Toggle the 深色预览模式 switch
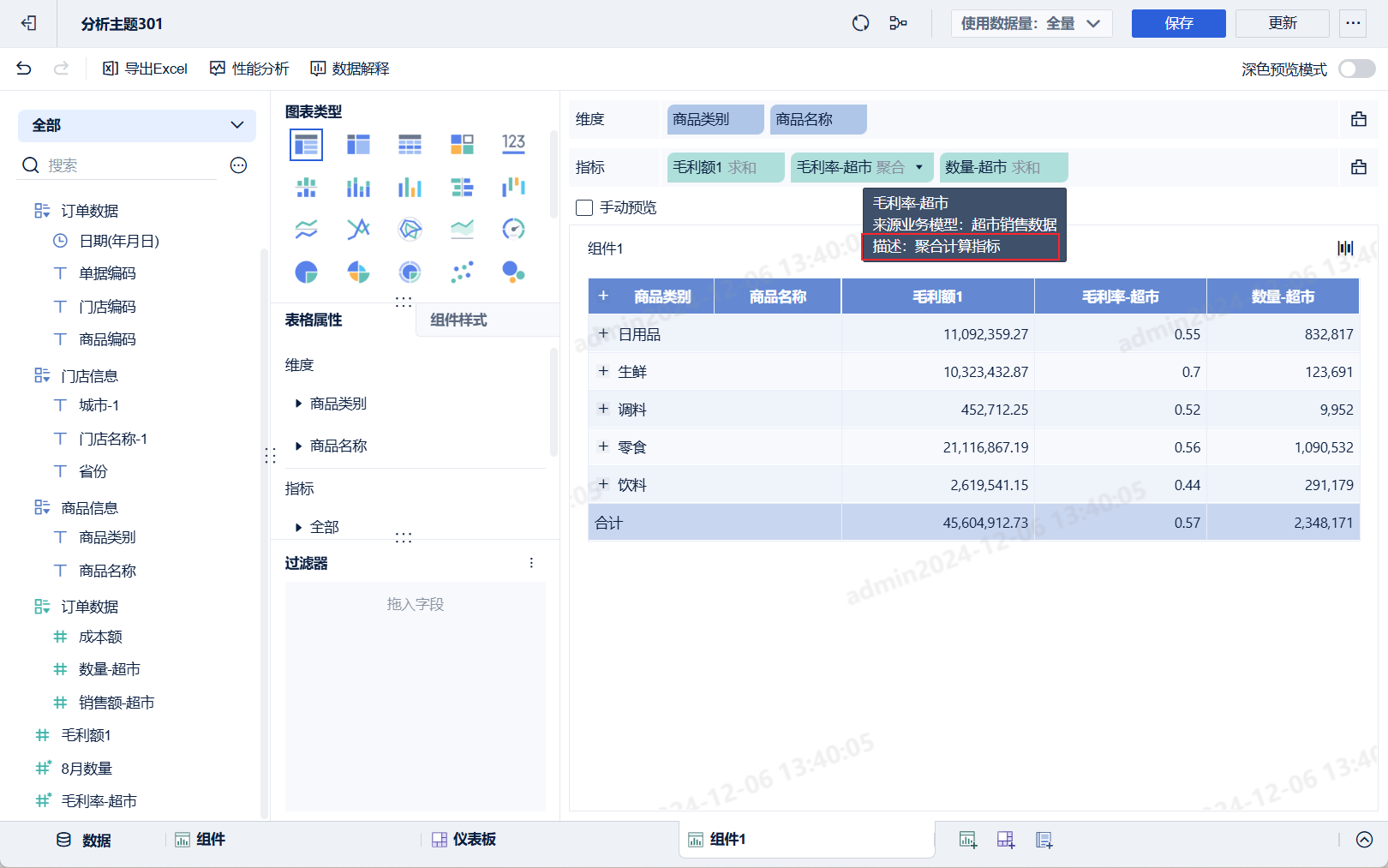This screenshot has height=868, width=1388. coord(1357,69)
